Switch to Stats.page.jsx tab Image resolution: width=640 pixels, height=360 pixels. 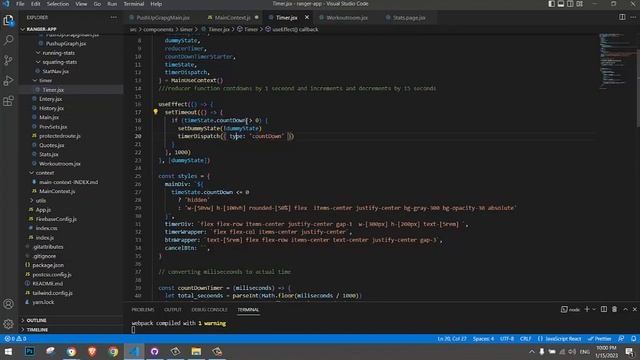pyautogui.click(x=409, y=18)
